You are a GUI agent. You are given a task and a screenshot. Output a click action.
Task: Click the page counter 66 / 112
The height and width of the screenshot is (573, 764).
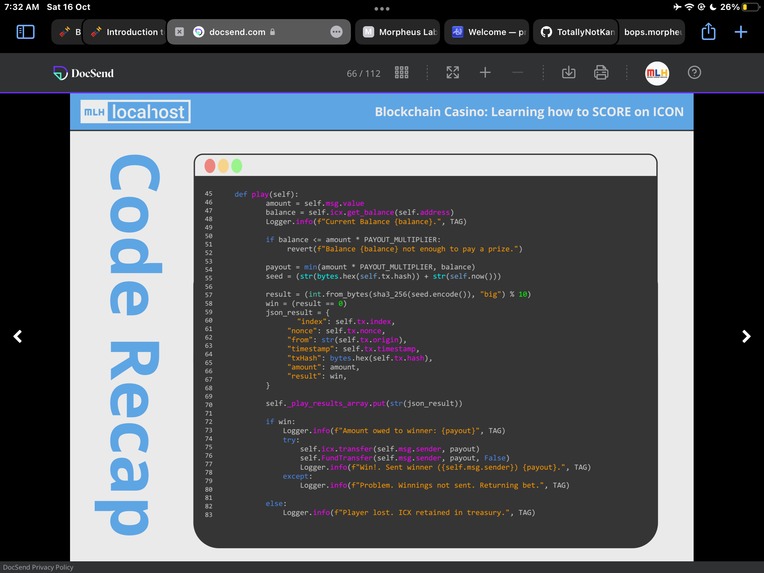click(x=363, y=74)
